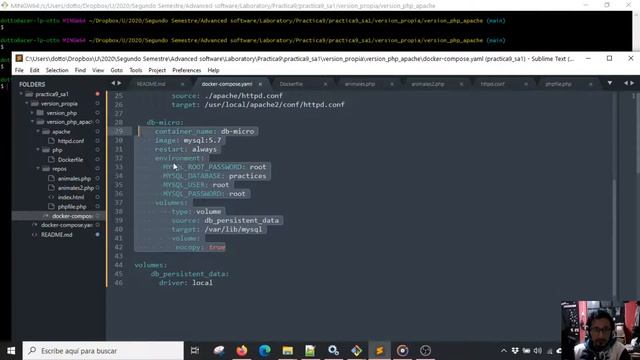Launch Microsoft Edge from the taskbar
The width and height of the screenshot is (640, 360).
tap(264, 351)
